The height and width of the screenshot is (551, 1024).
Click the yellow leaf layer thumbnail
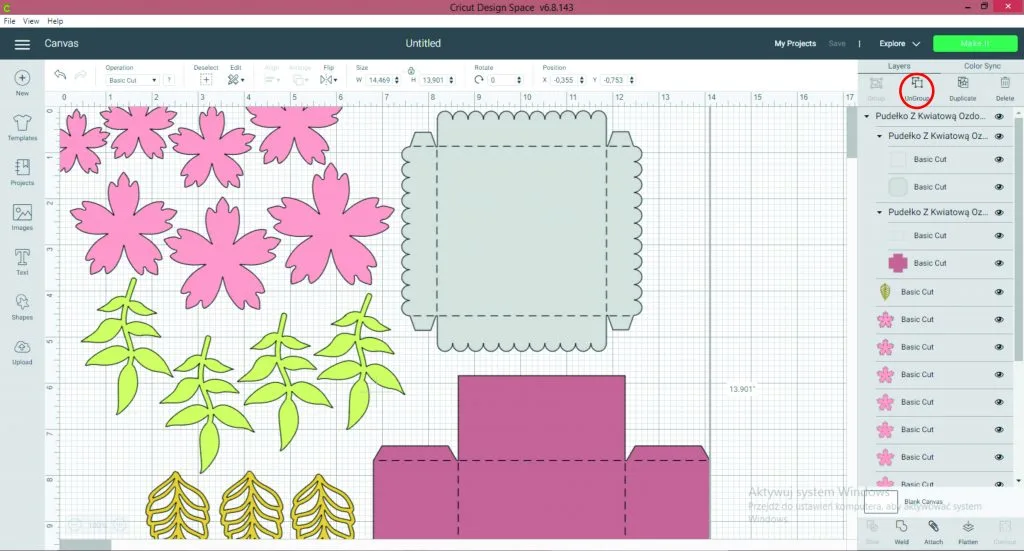tap(885, 292)
